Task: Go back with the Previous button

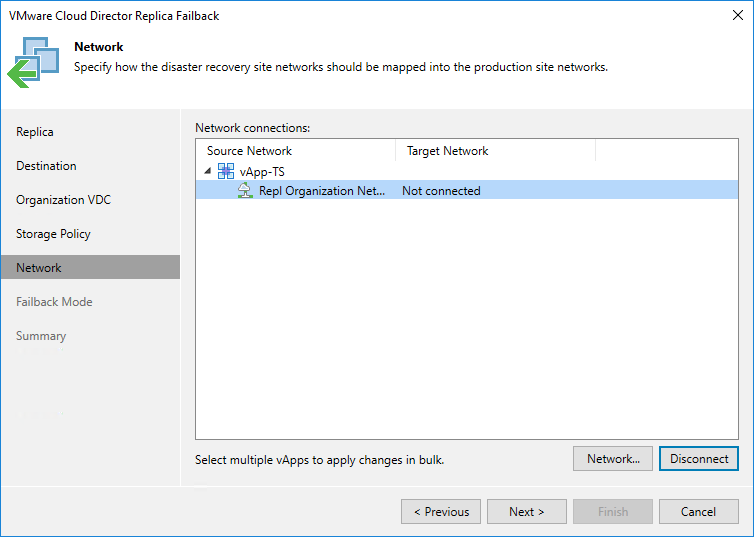Action: pyautogui.click(x=441, y=512)
